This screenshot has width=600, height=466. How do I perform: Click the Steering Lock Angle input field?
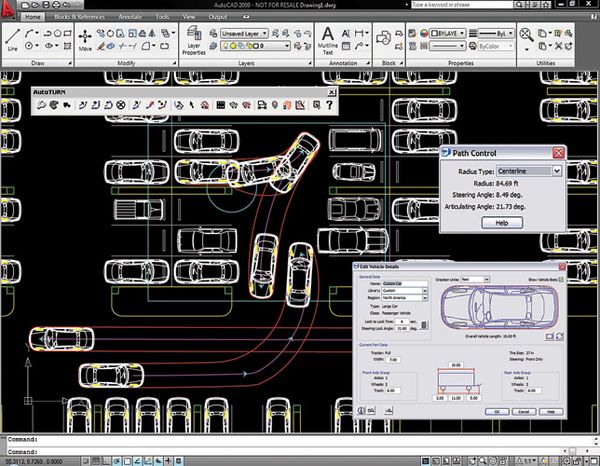coord(402,328)
